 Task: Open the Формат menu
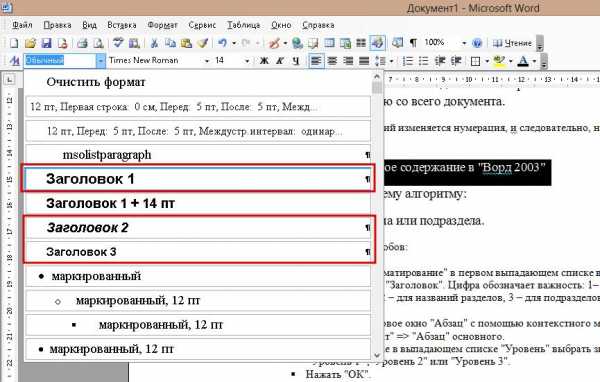(x=163, y=25)
